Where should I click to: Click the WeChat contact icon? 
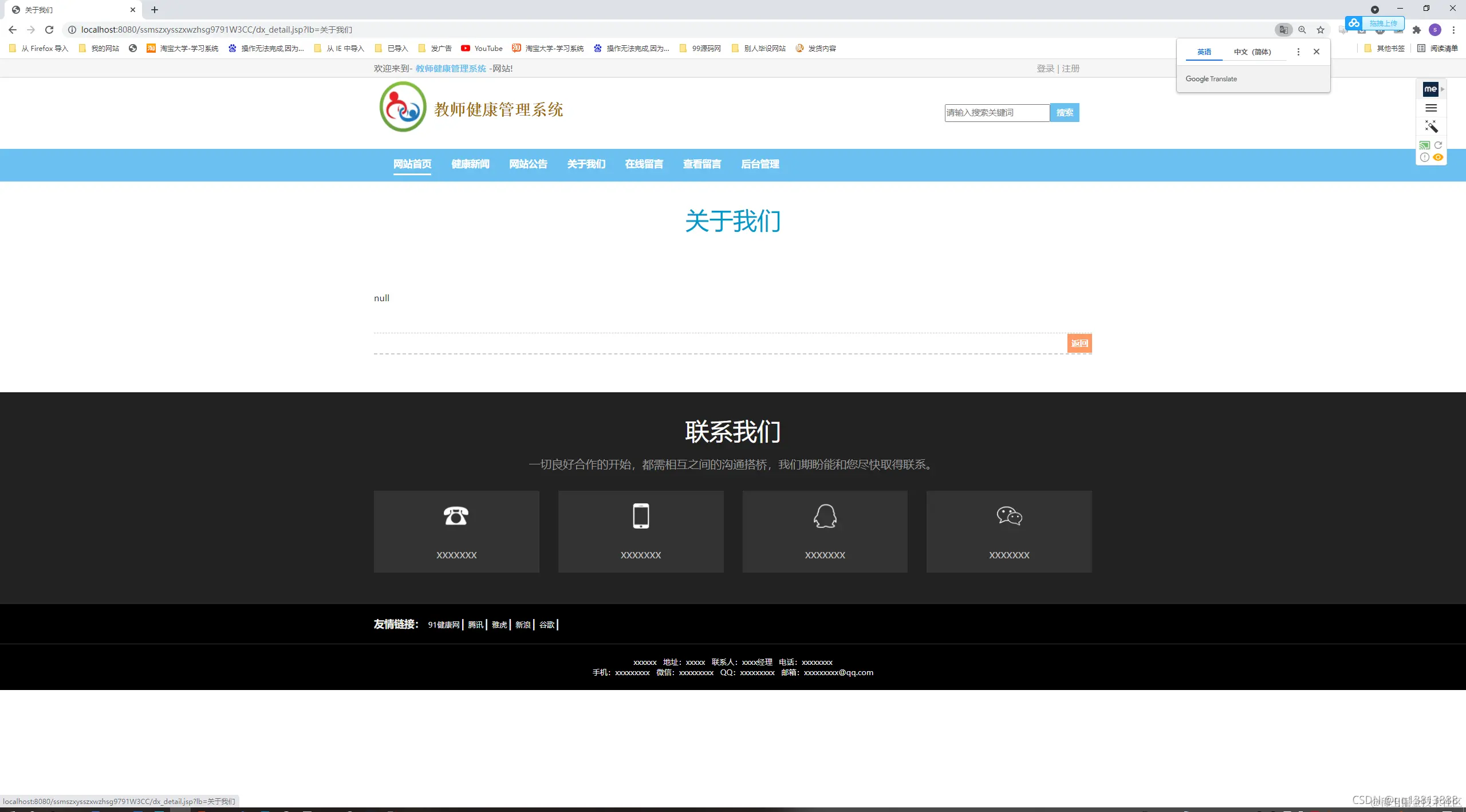click(1009, 515)
